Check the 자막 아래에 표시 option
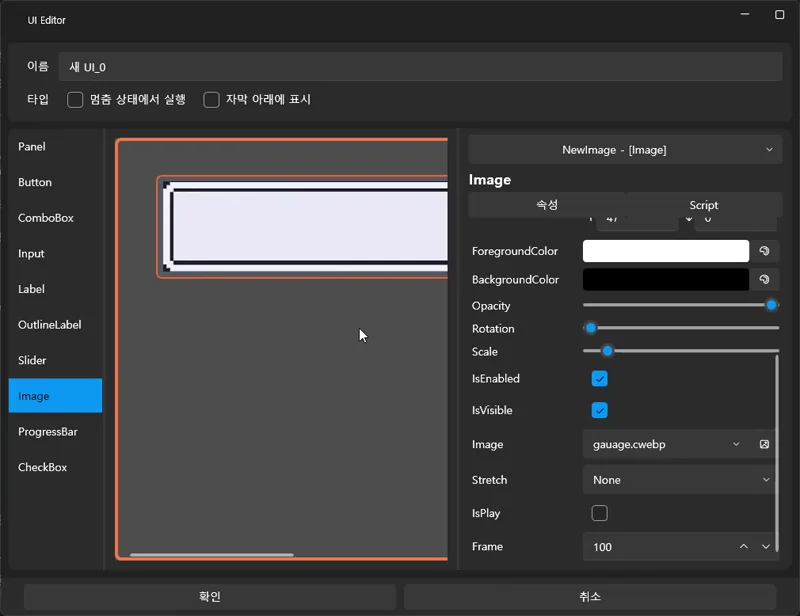Image resolution: width=800 pixels, height=616 pixels. pyautogui.click(x=211, y=100)
